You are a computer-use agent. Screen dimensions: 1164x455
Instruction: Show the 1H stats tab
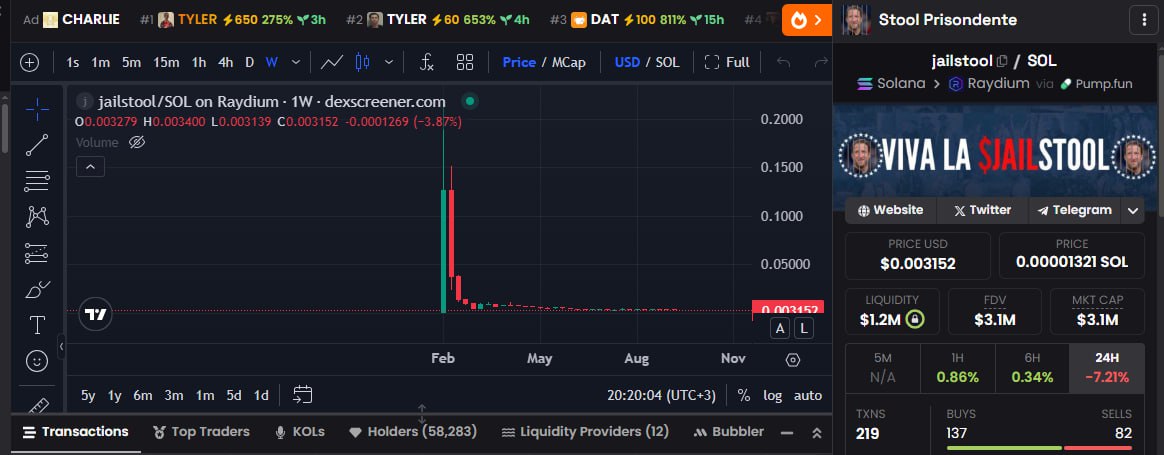957,369
